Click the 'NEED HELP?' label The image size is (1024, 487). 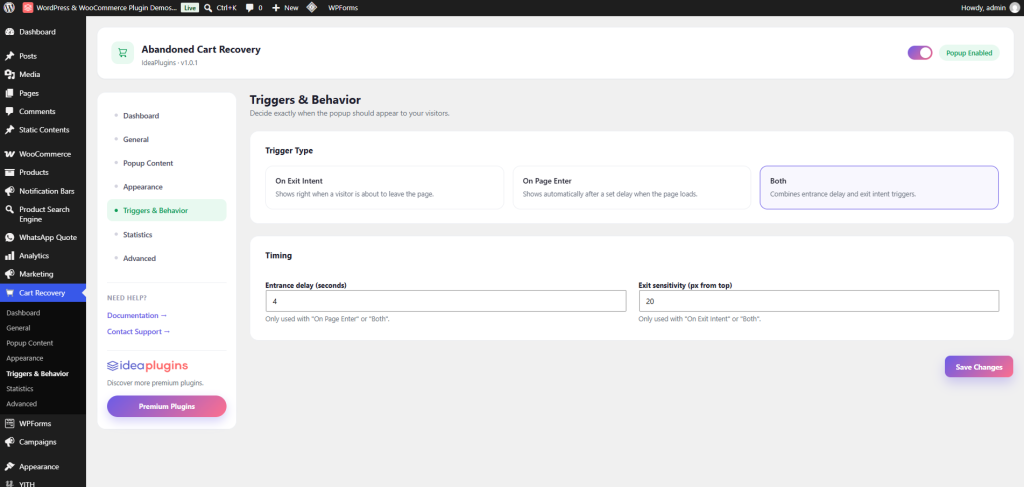127,298
